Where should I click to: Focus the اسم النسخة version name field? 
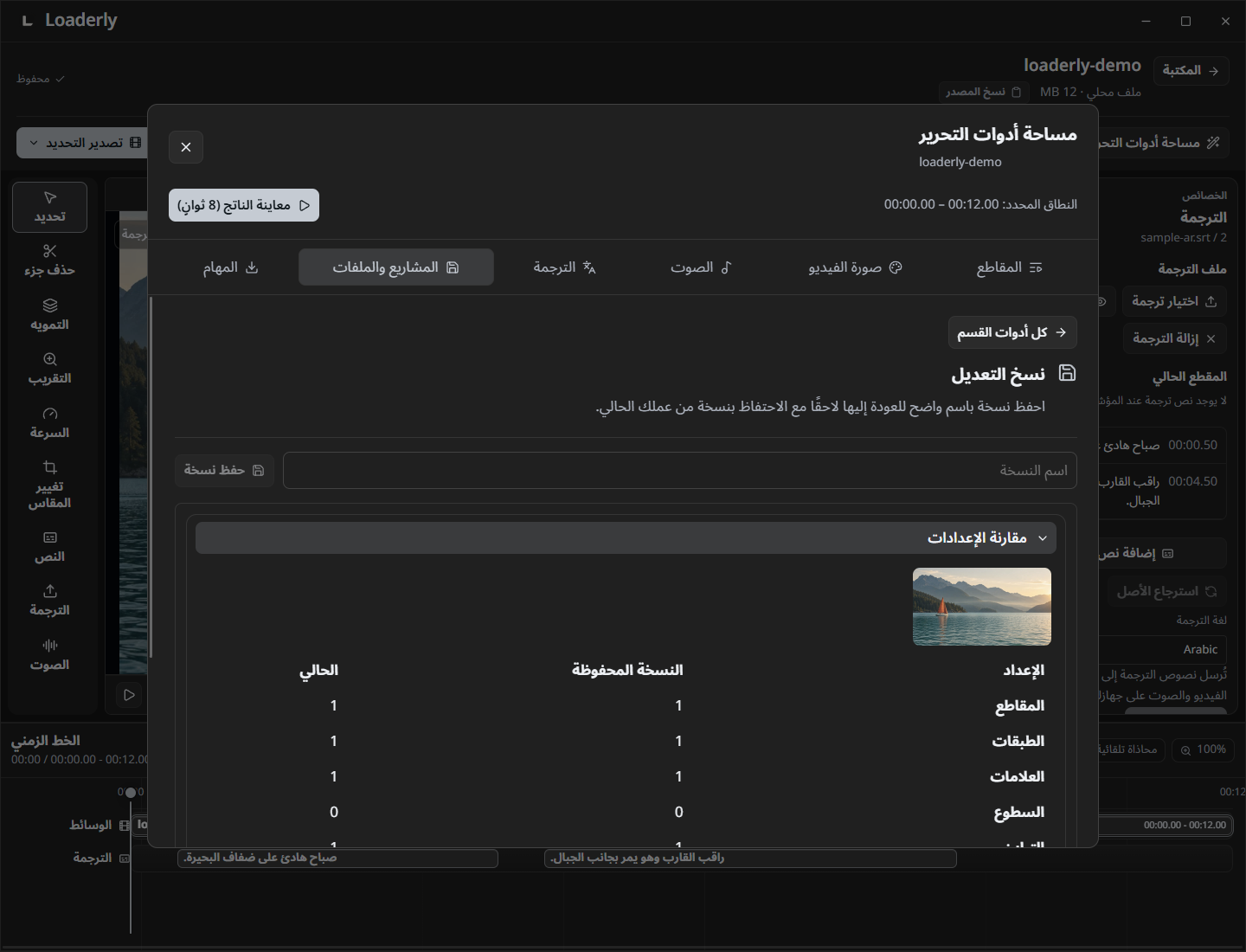[x=680, y=470]
